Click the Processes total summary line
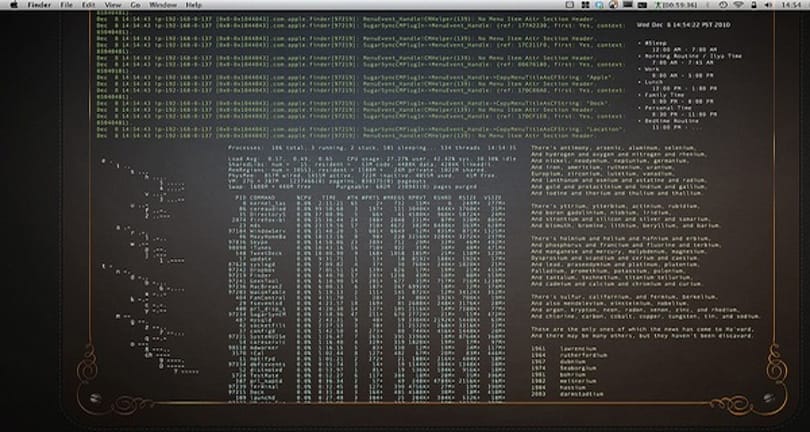Viewport: 810px width, 432px height. click(x=372, y=148)
